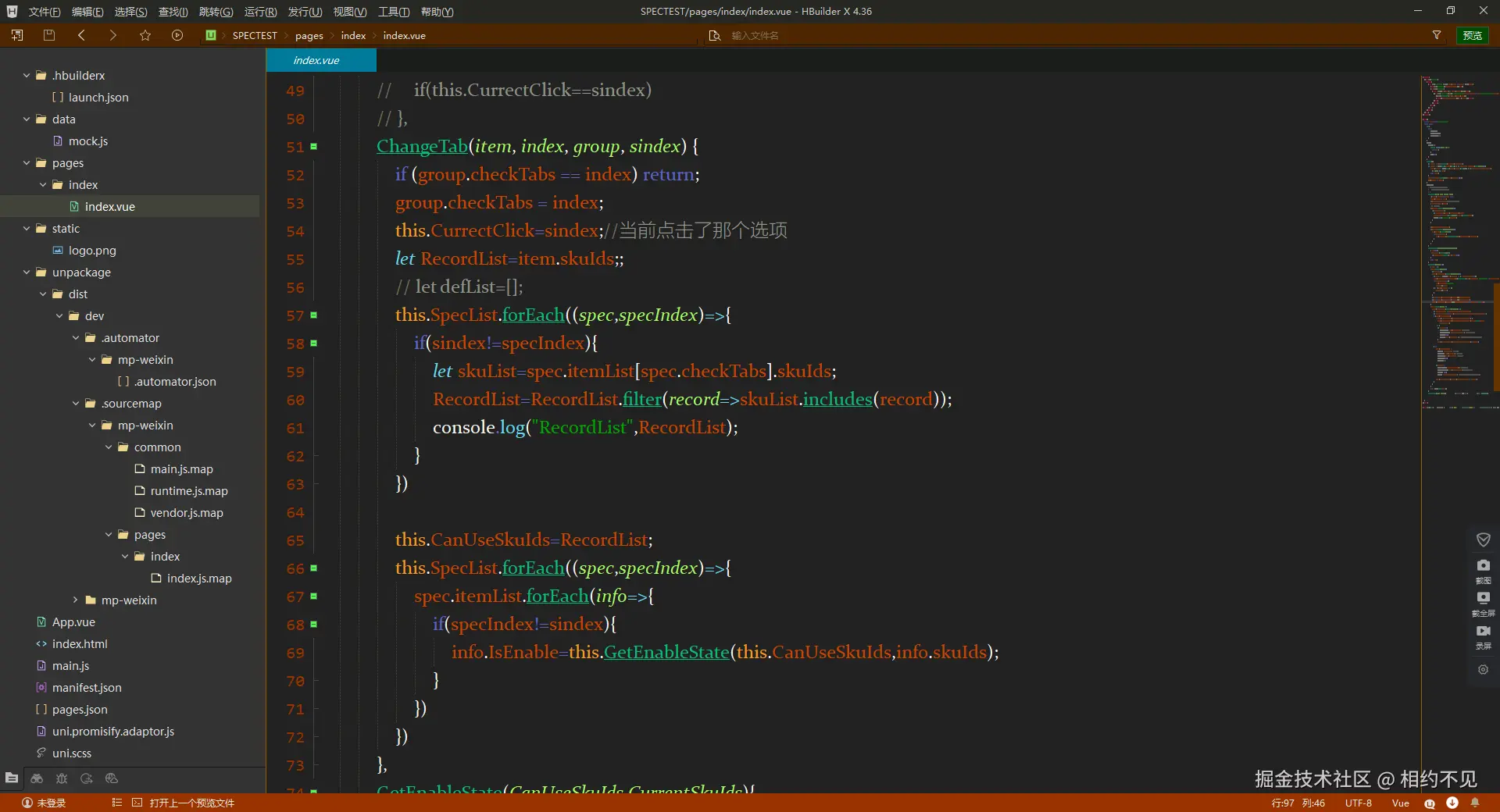Screen dimensions: 1500x812
Task: Click the editor vertical scrollbar
Action: (1496, 336)
